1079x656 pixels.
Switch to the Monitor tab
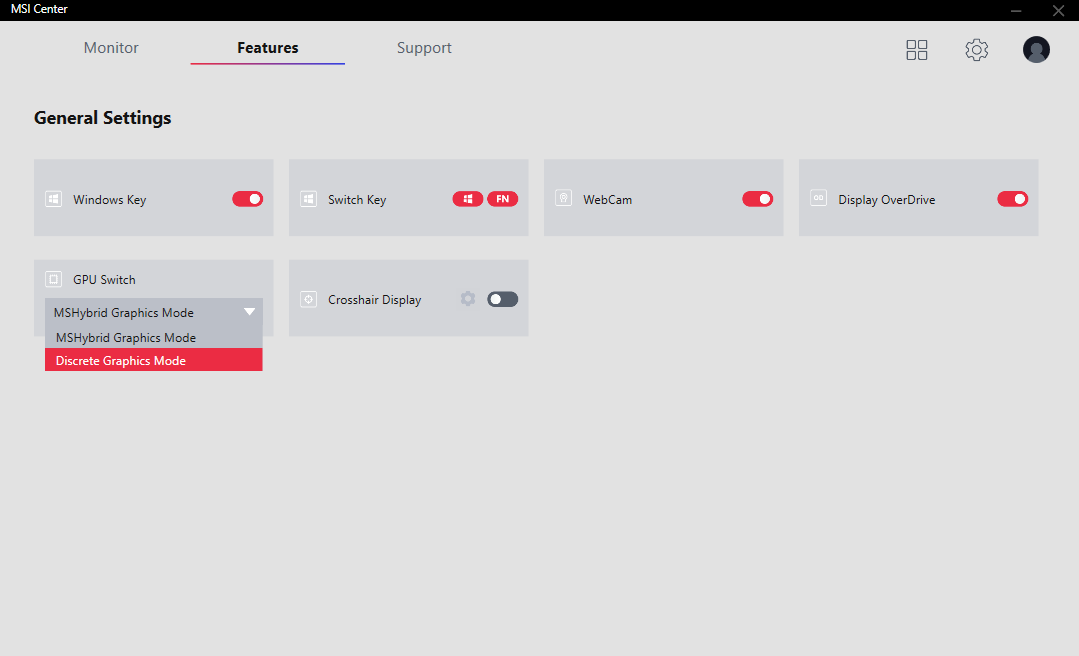pos(111,47)
